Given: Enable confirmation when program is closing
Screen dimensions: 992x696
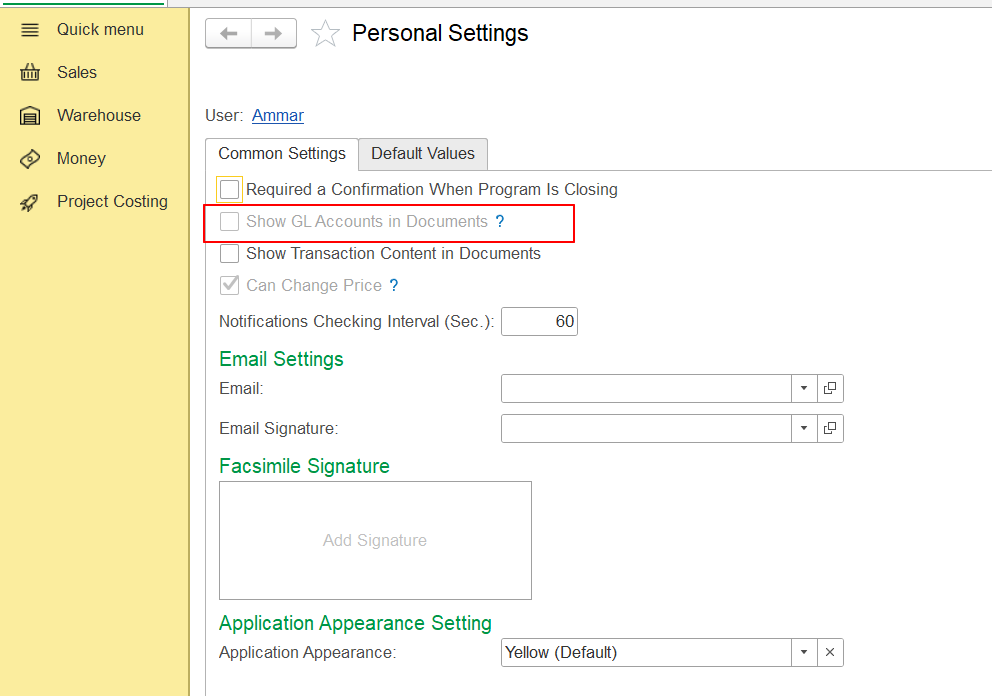Looking at the screenshot, I should pyautogui.click(x=230, y=190).
